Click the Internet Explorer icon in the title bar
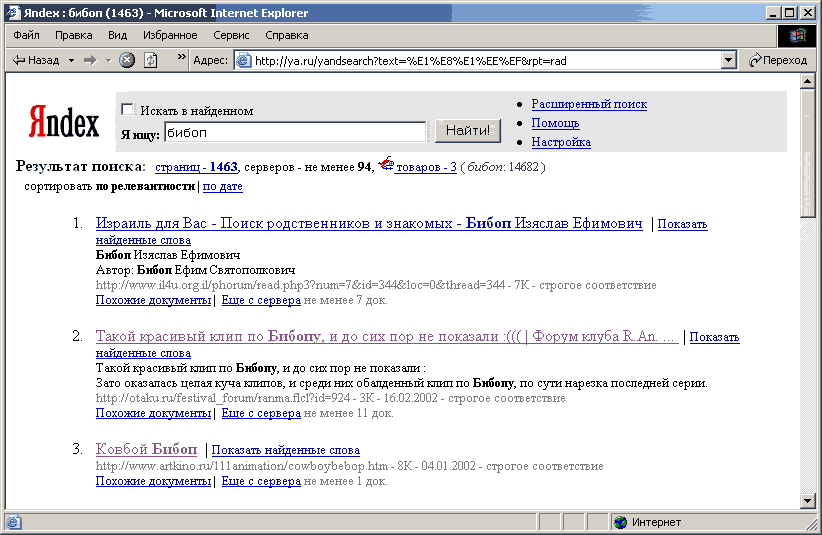The width and height of the screenshot is (822, 535). [x=13, y=13]
